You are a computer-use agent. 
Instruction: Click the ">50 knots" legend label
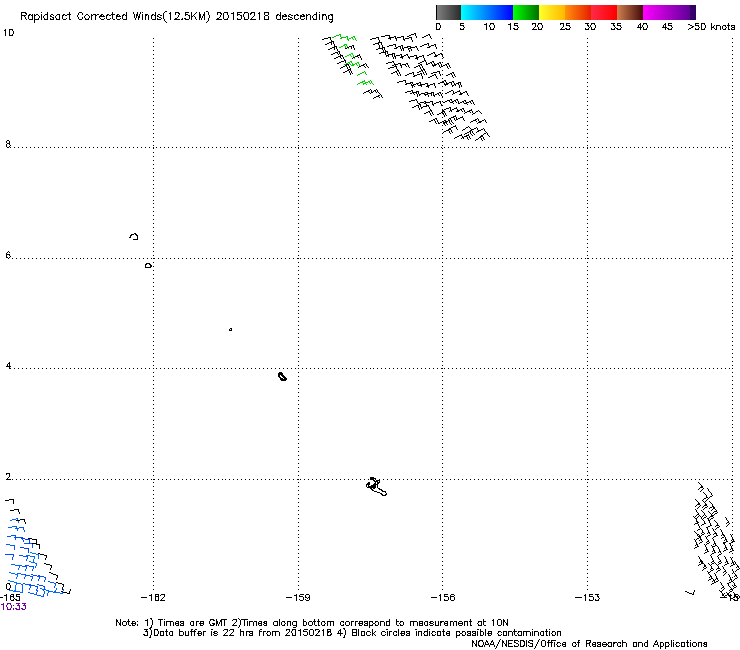pos(711,27)
